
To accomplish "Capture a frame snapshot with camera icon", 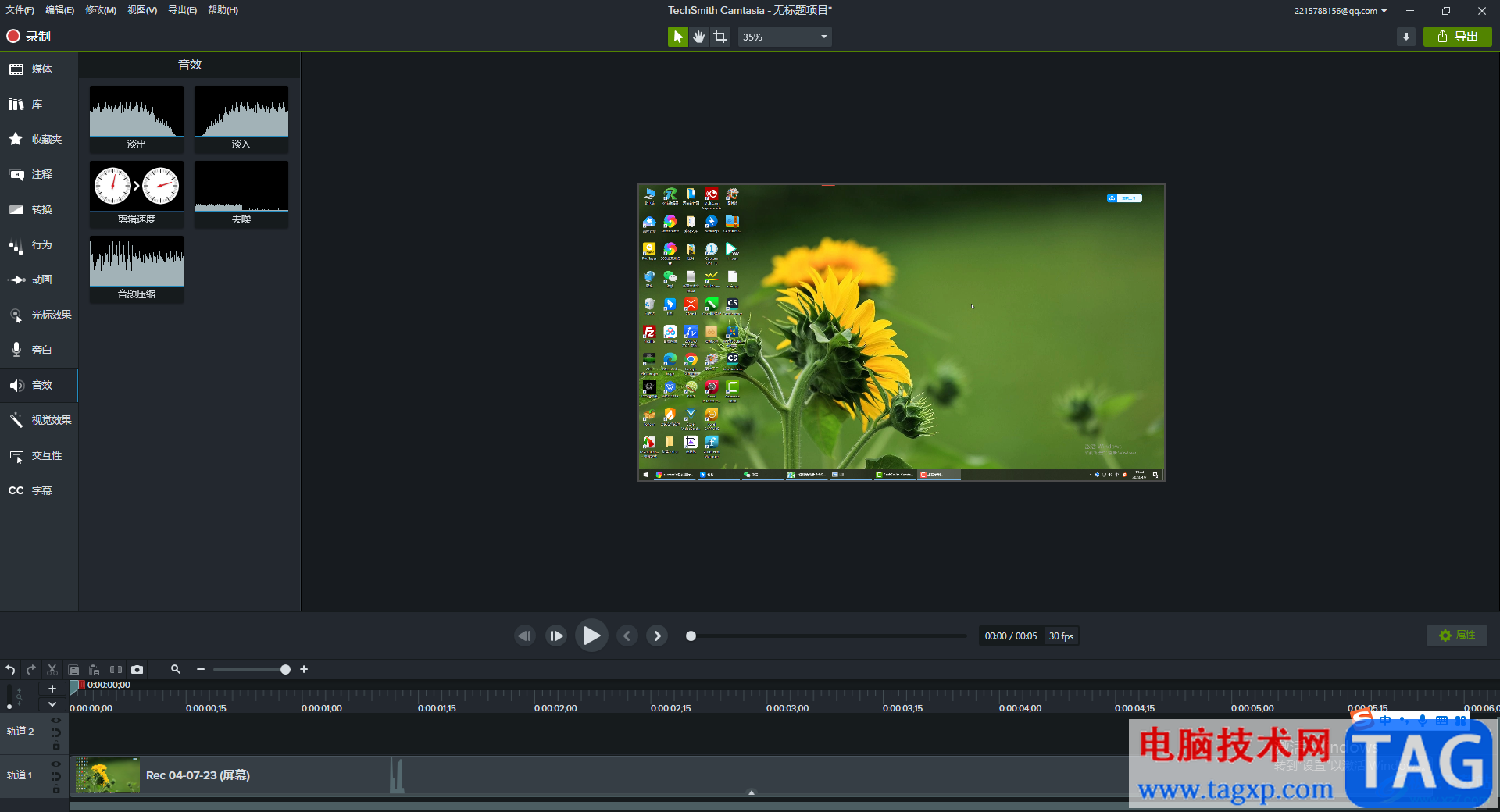I will pos(137,669).
